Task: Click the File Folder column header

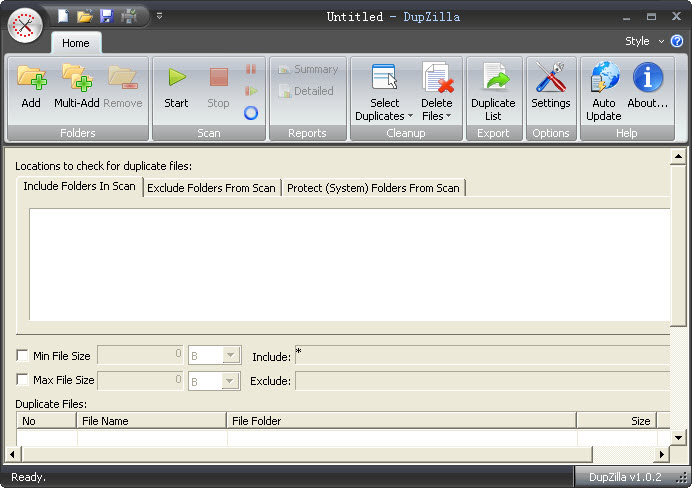Action: tap(400, 421)
